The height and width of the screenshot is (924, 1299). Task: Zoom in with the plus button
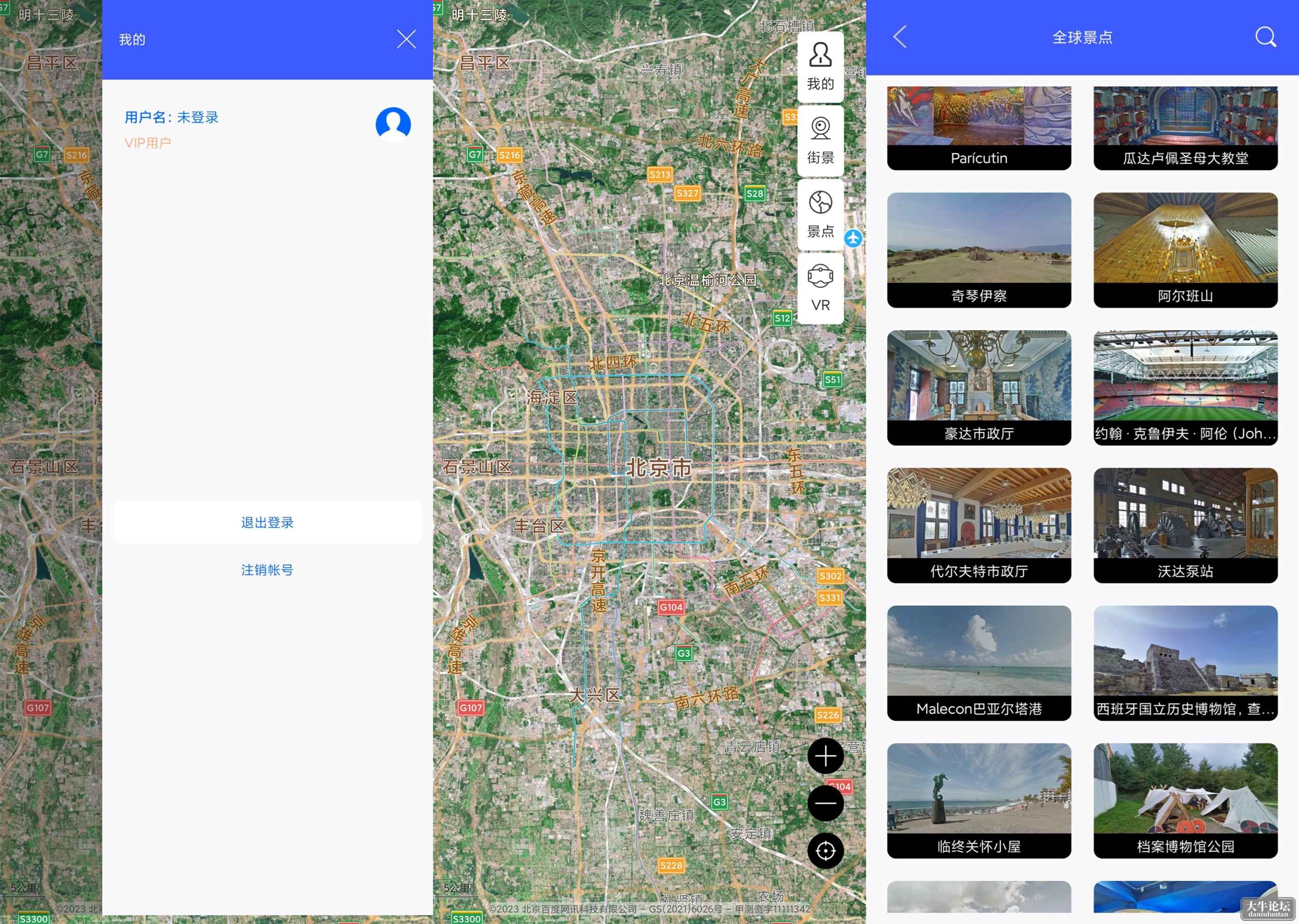pos(825,756)
